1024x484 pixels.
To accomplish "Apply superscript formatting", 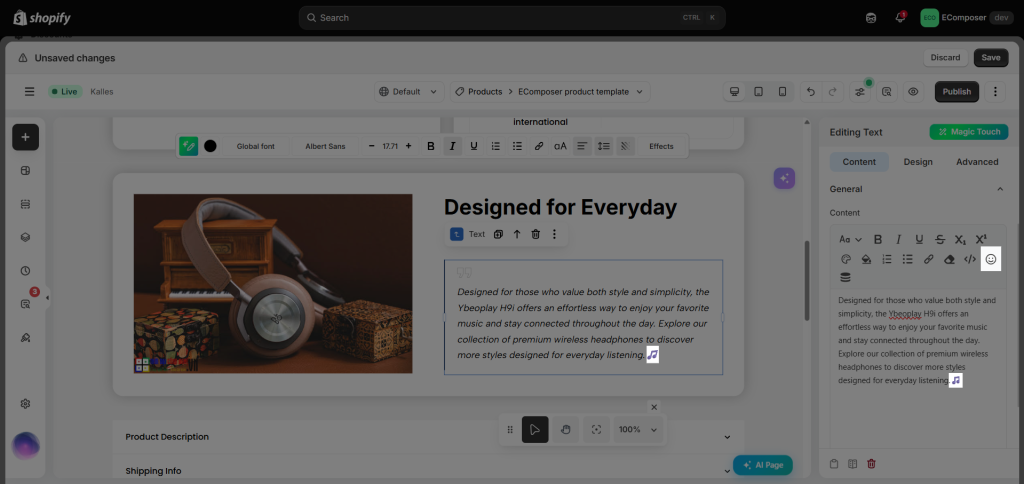I will (x=981, y=239).
